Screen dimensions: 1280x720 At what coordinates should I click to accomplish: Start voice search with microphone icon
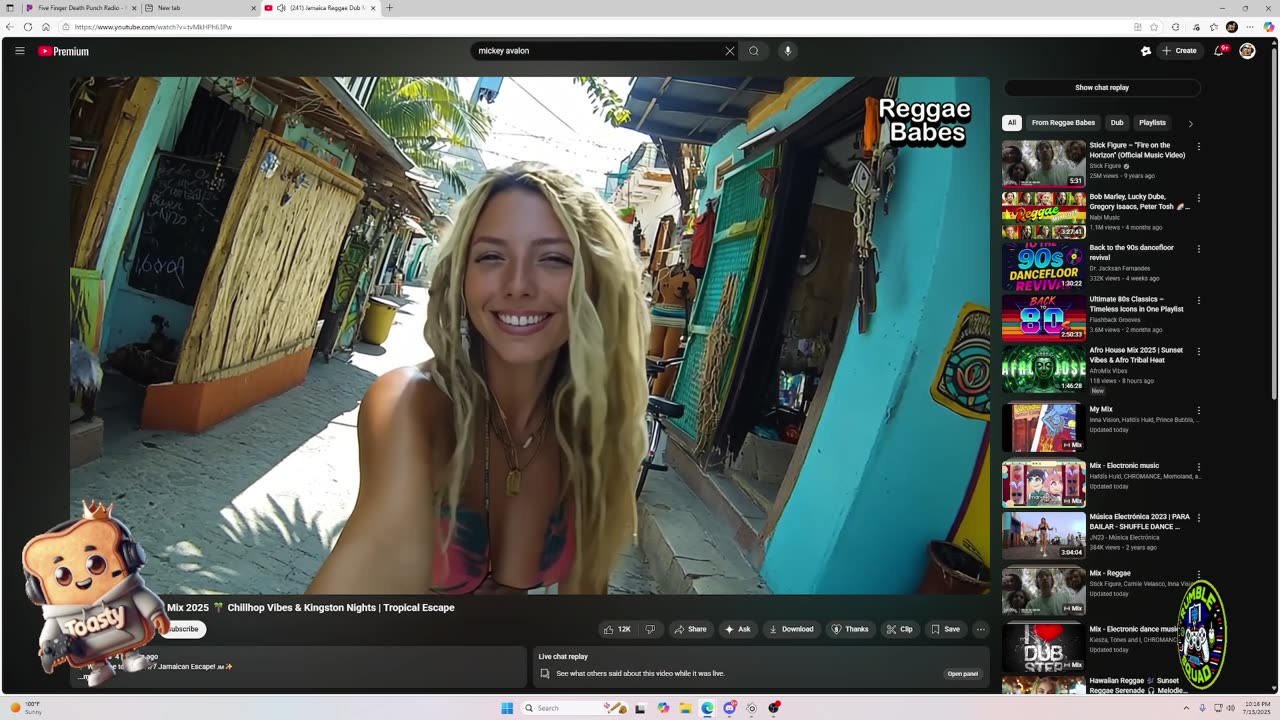click(788, 51)
